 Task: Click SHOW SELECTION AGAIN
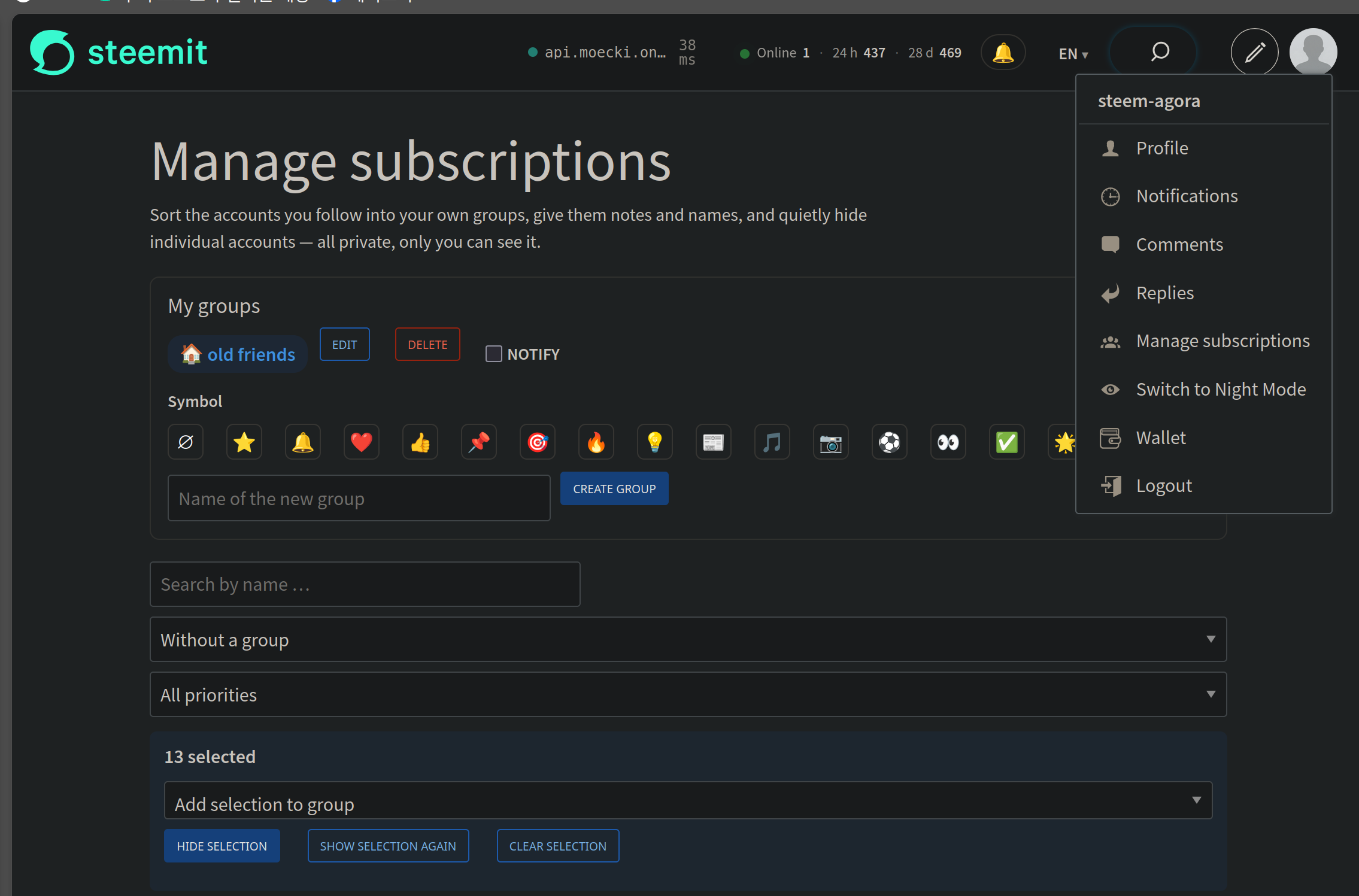[388, 846]
